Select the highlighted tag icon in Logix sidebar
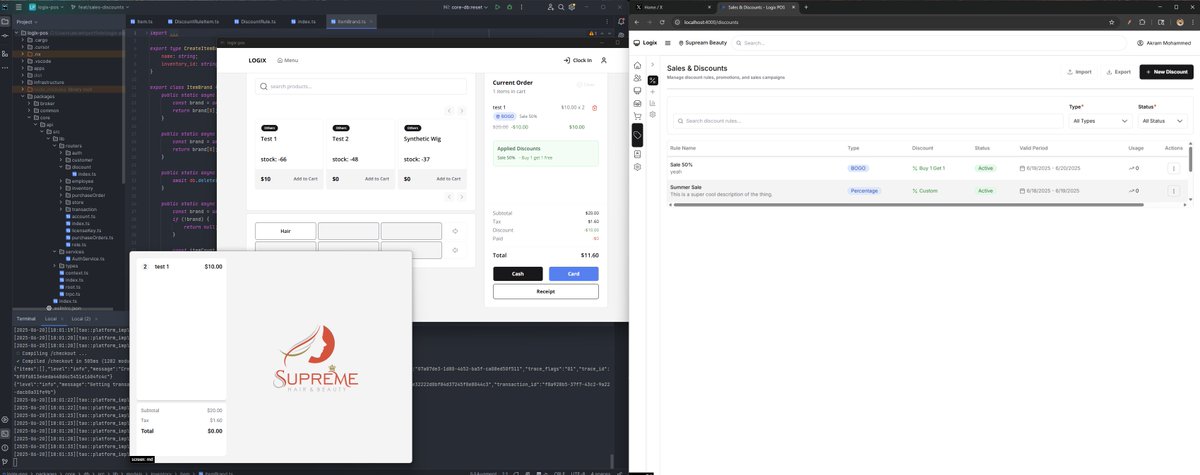Screen dimensions: 1200x475 pyautogui.click(x=637, y=134)
